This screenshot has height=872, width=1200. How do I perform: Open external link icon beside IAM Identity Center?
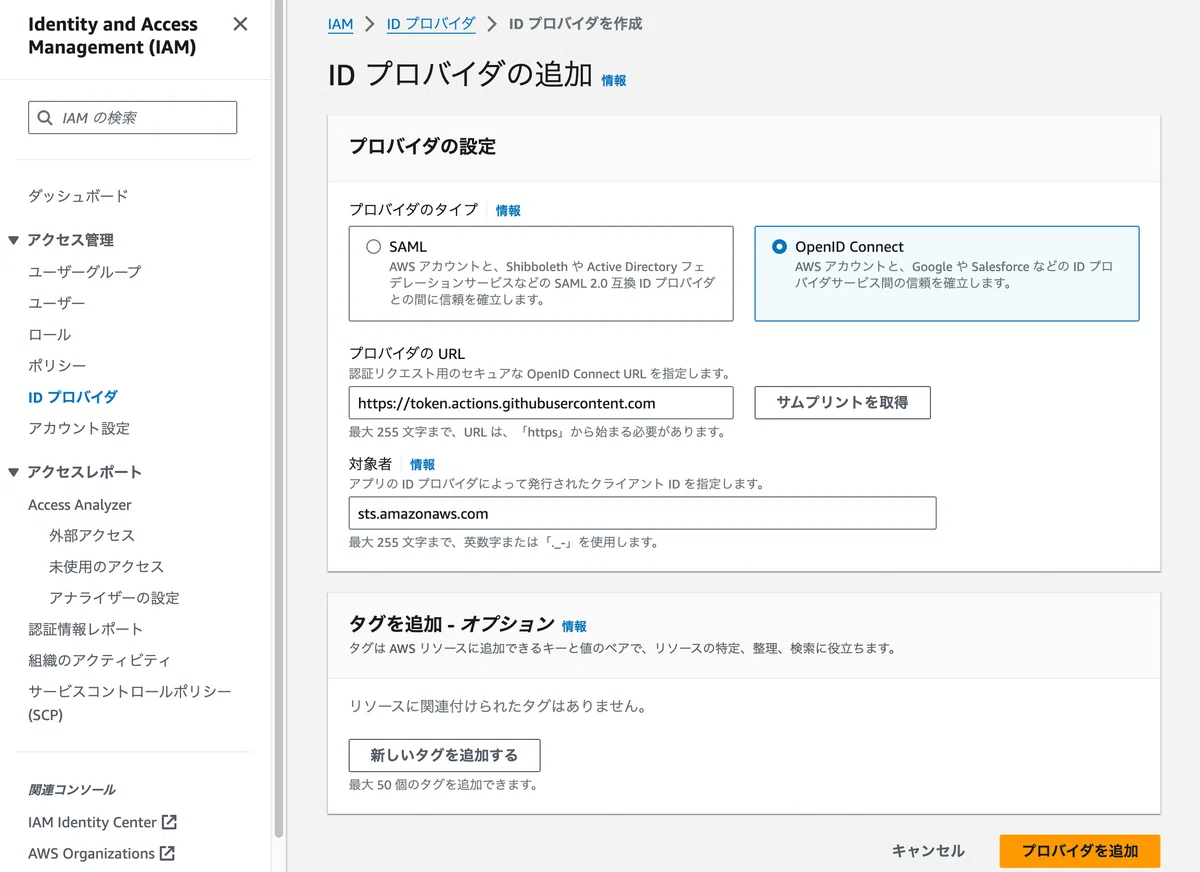pyautogui.click(x=170, y=822)
